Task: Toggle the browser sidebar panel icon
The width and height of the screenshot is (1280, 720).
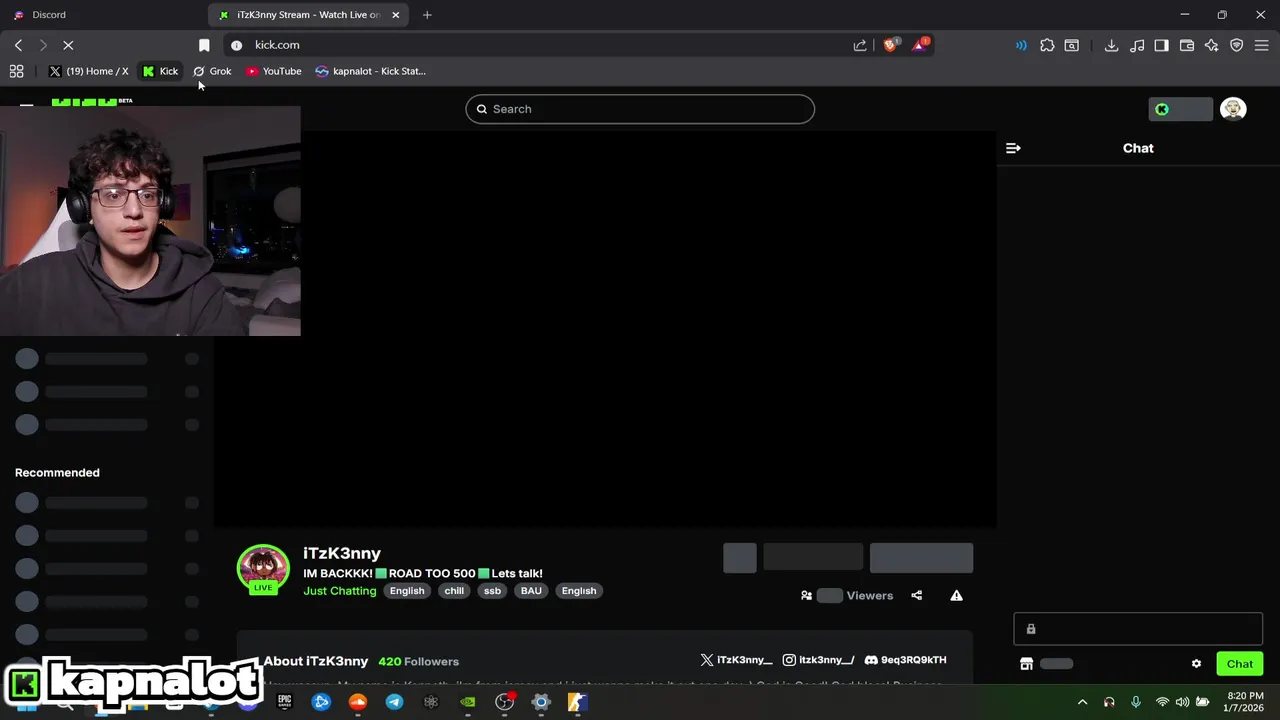Action: pos(1162,45)
